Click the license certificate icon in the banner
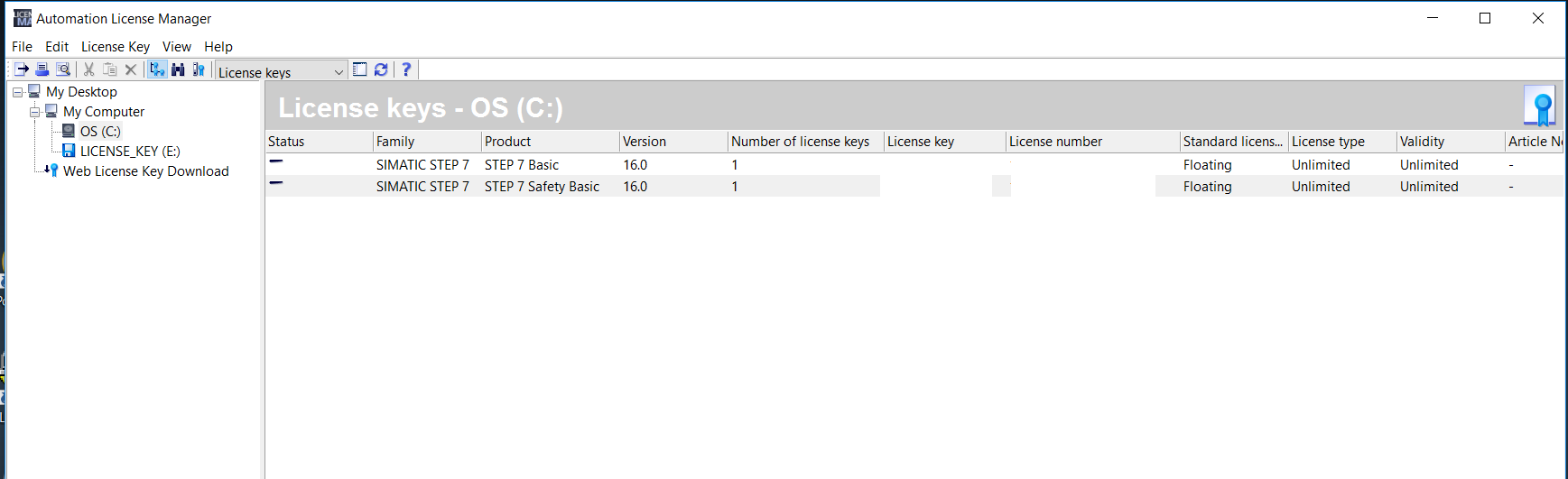The width and height of the screenshot is (1568, 479). (x=1540, y=106)
